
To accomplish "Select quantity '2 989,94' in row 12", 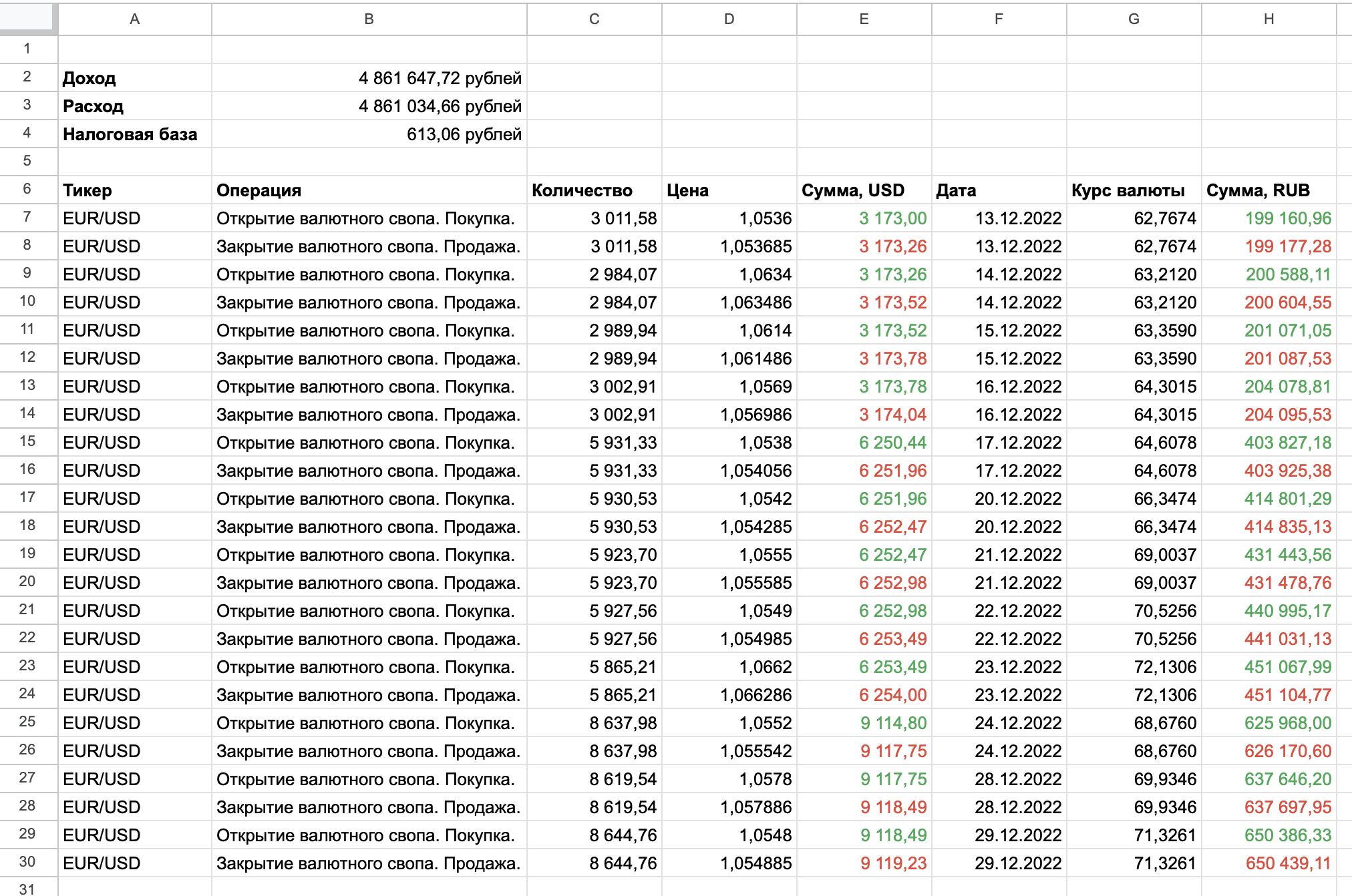I will point(595,359).
